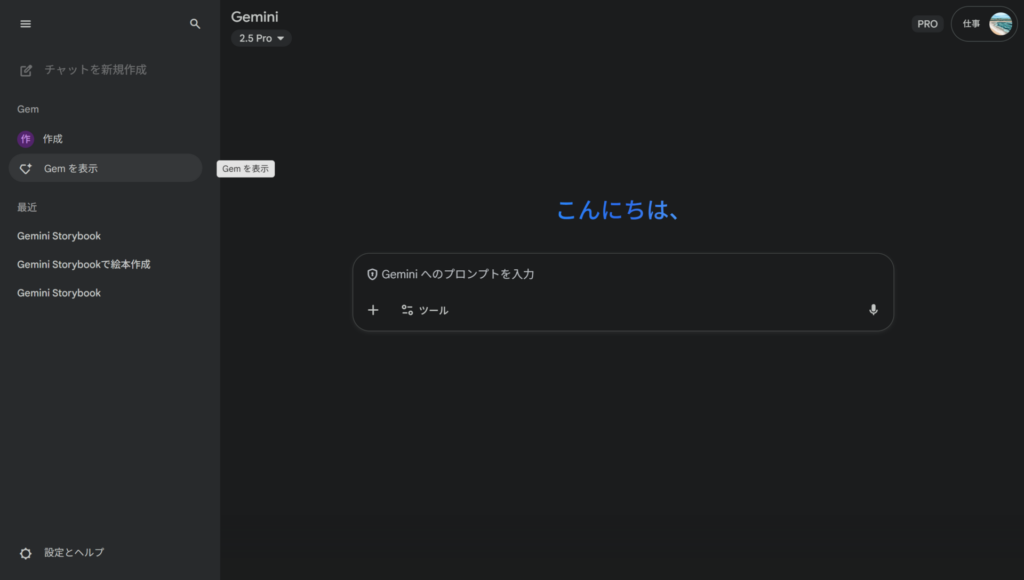Click the pencil icon for new chat
The width and height of the screenshot is (1024, 580).
pyautogui.click(x=26, y=70)
